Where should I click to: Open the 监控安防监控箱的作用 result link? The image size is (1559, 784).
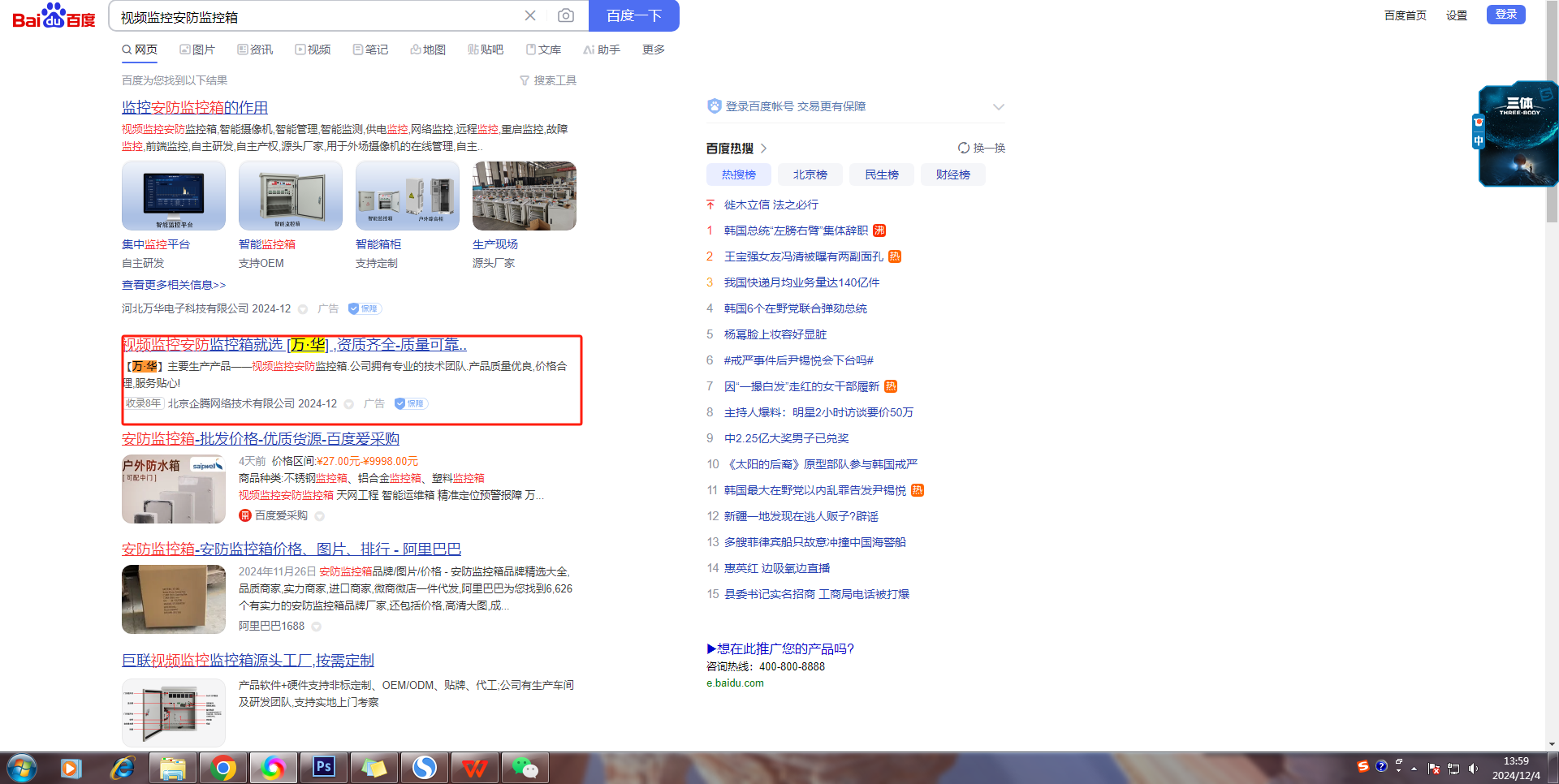[195, 107]
